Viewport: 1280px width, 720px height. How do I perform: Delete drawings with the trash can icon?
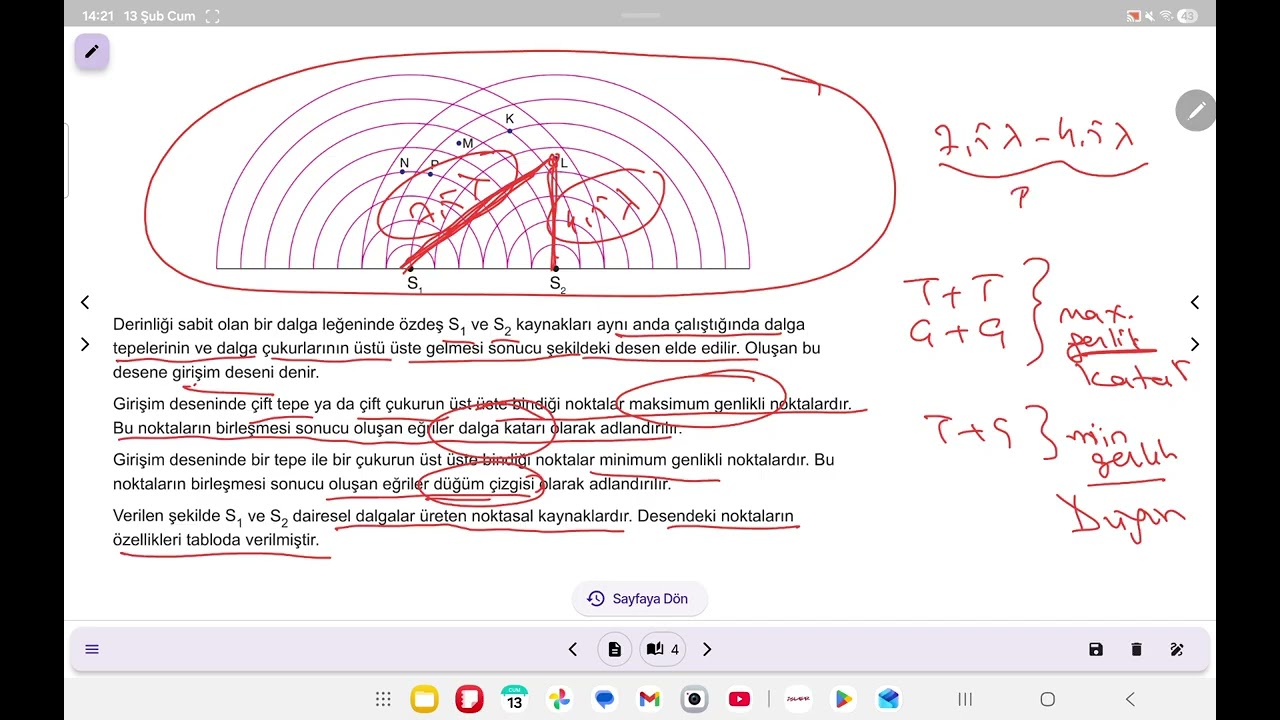(1136, 649)
